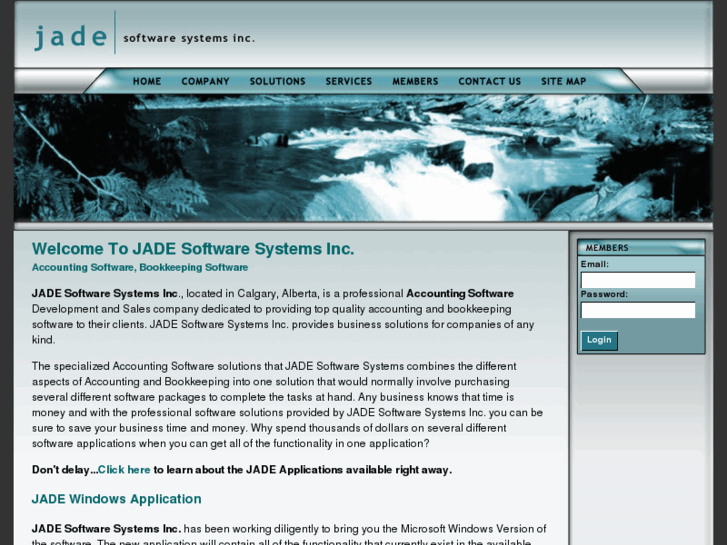Click the MEMBERS panel header
The width and height of the screenshot is (727, 545).
pos(641,248)
